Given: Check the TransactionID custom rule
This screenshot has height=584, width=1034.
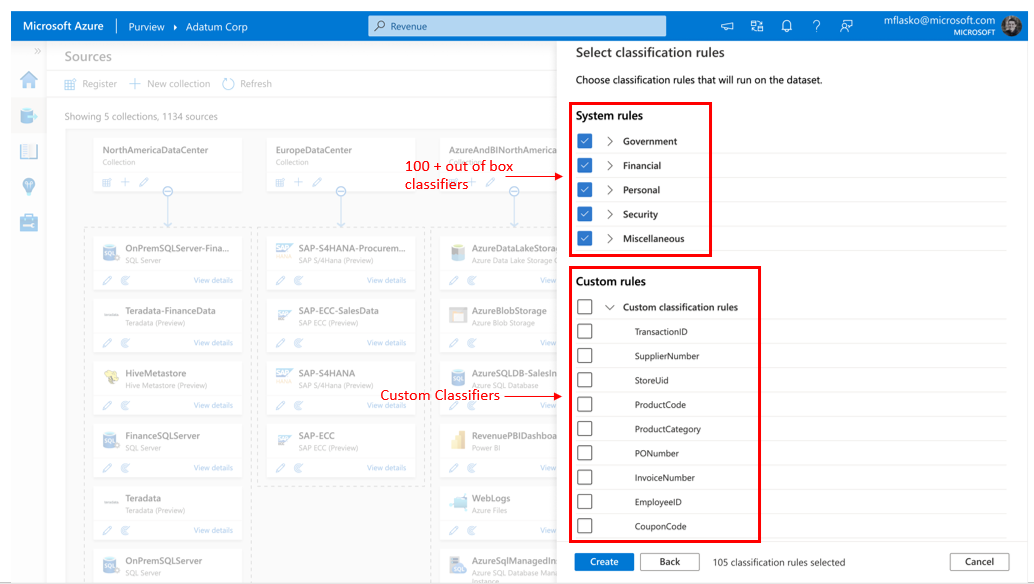Looking at the screenshot, I should [x=585, y=330].
